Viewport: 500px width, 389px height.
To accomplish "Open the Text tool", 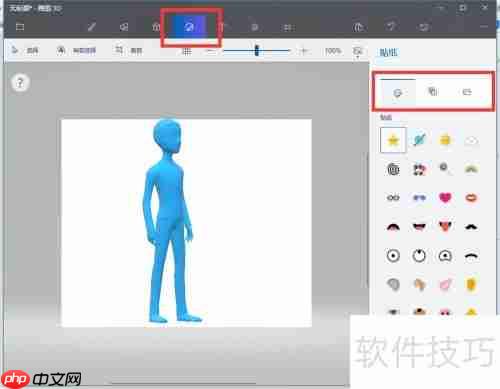I will 223,27.
